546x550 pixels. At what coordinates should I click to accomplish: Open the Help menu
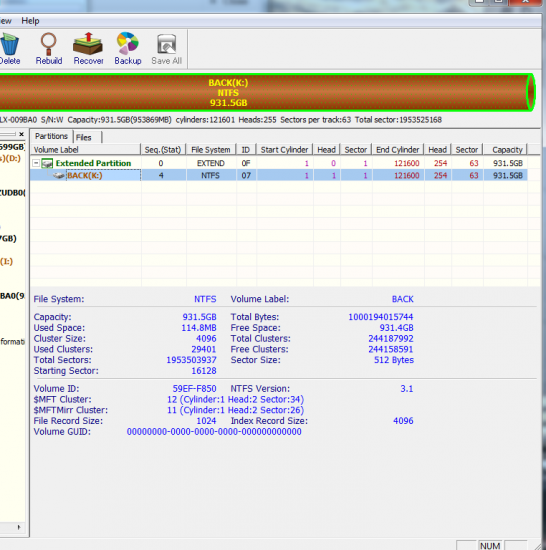(x=30, y=21)
